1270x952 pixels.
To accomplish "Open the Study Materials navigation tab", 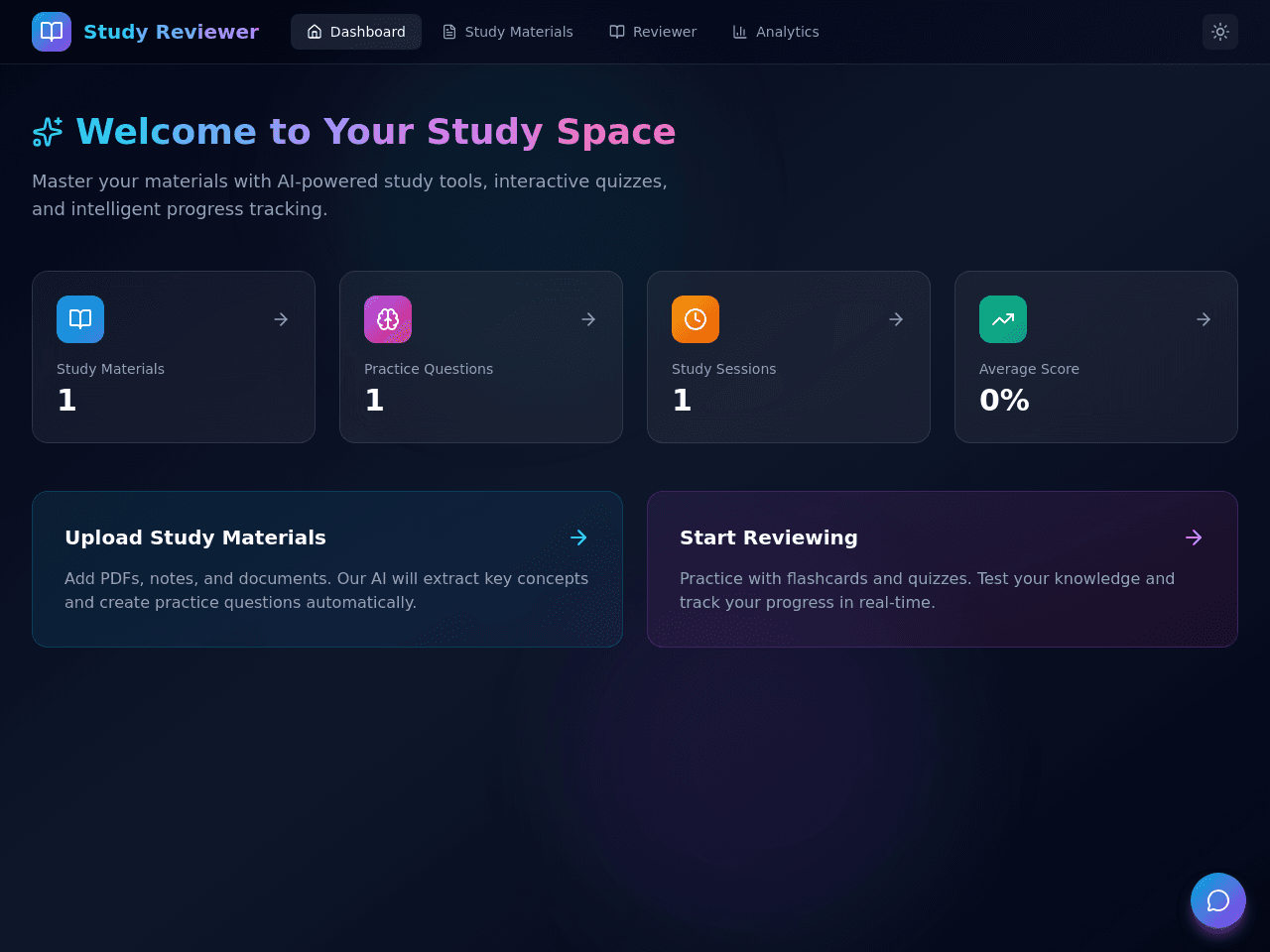I will click(x=507, y=32).
